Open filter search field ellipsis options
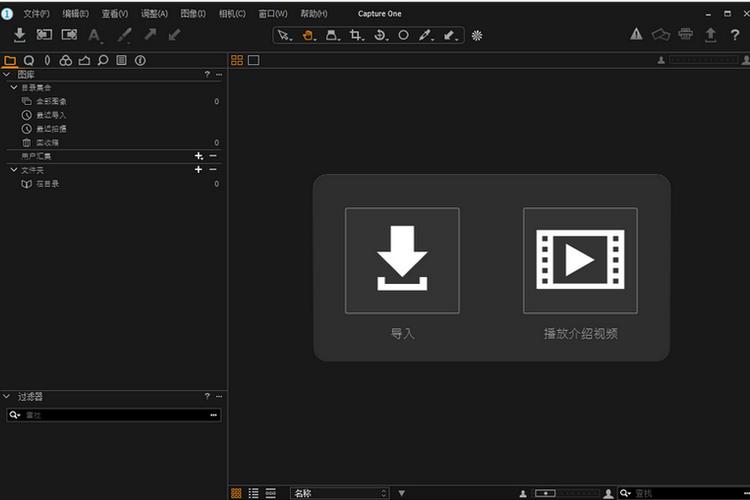Screen dimensions: 750x500 tap(213, 415)
